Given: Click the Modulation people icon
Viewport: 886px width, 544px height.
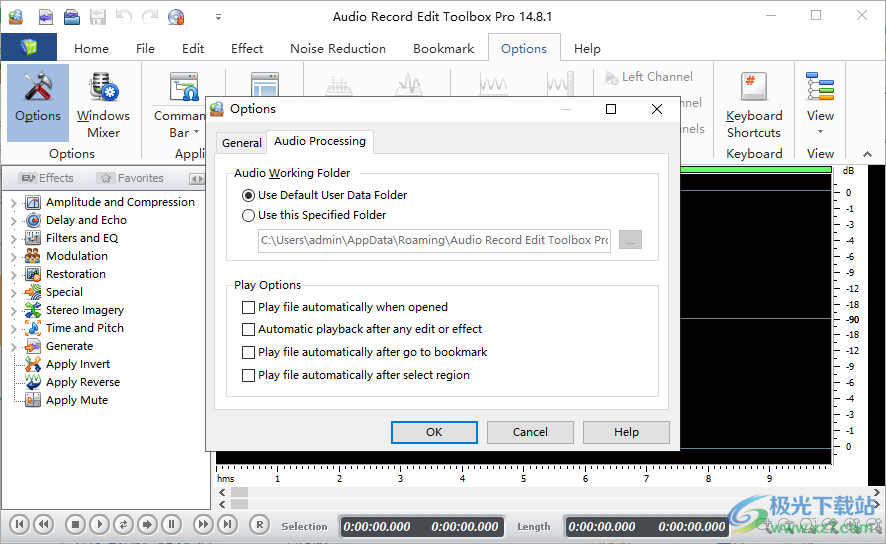Looking at the screenshot, I should click(33, 256).
